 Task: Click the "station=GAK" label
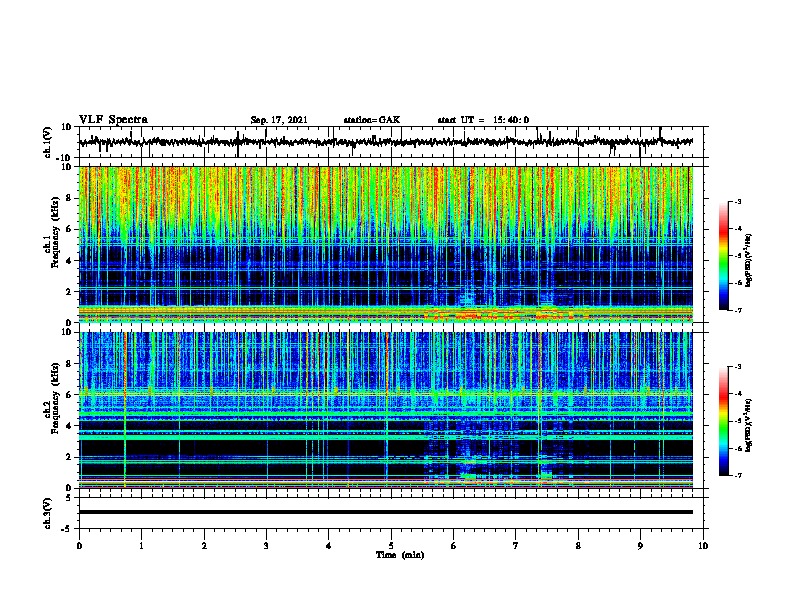372,120
